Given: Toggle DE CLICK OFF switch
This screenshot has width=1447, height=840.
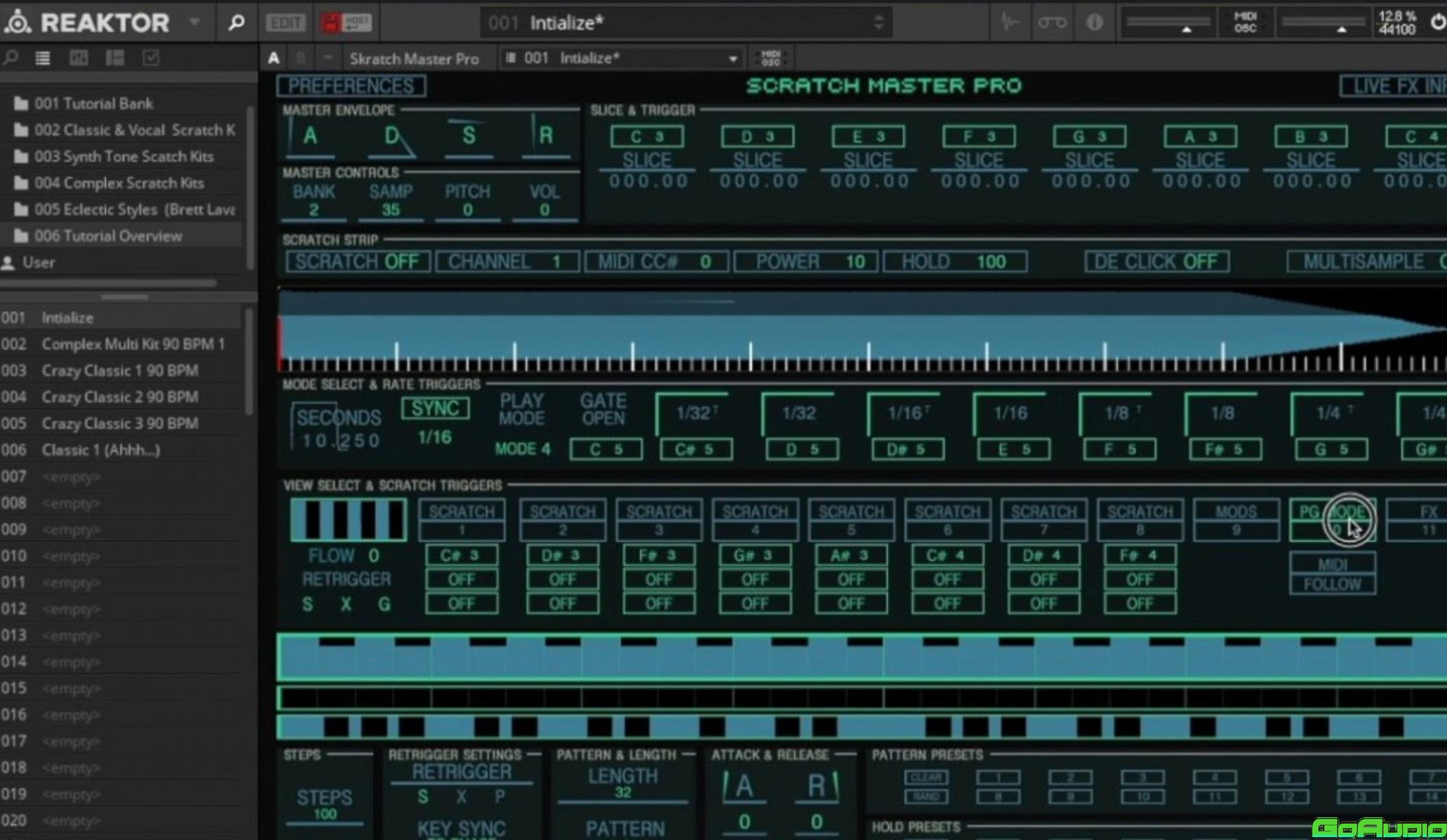Looking at the screenshot, I should [1156, 261].
